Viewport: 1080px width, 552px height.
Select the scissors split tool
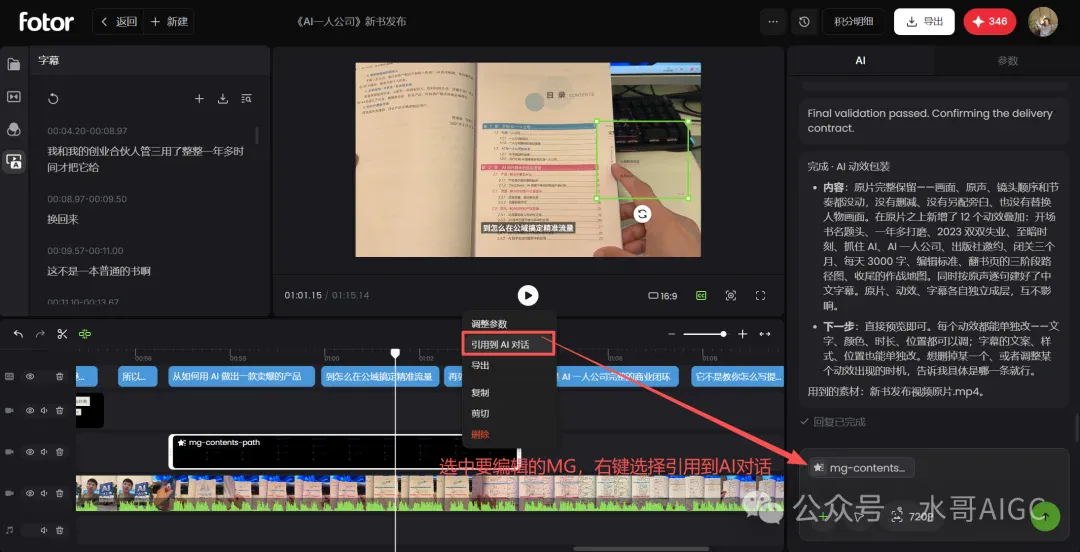tap(62, 334)
